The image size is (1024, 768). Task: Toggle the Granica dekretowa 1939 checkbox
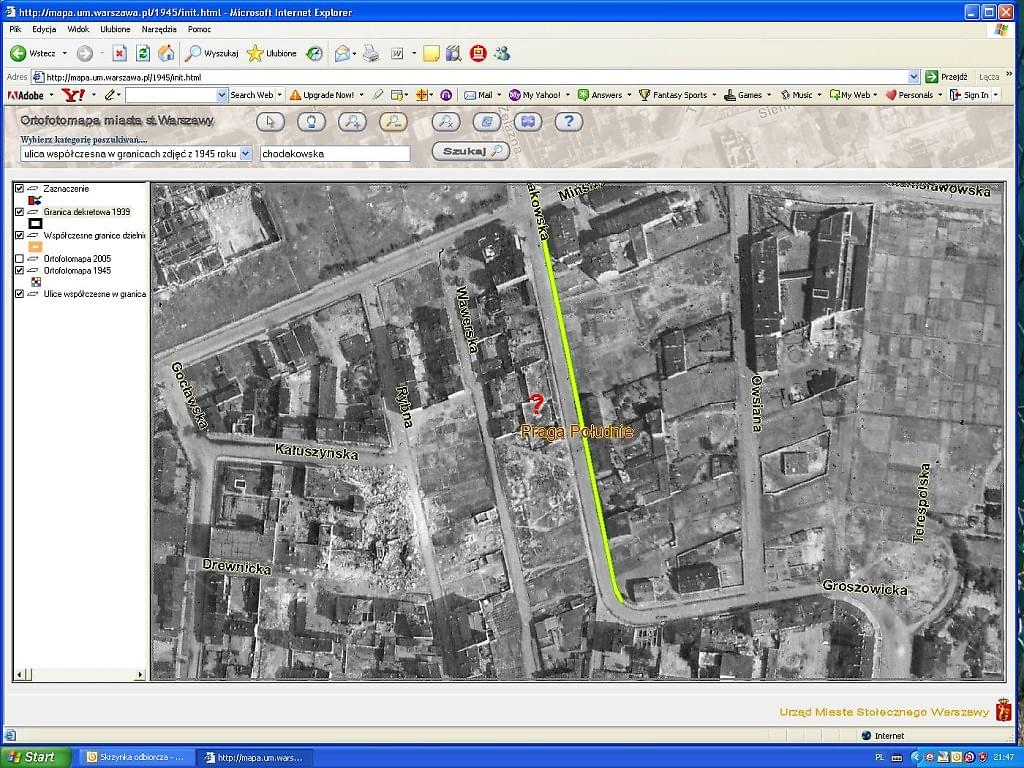click(20, 212)
